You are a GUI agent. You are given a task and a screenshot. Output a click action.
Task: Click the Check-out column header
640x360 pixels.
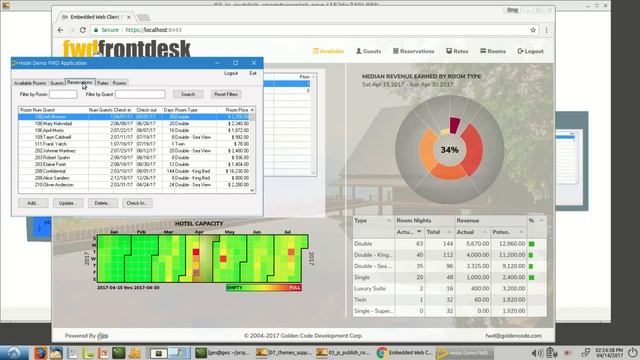coord(147,110)
